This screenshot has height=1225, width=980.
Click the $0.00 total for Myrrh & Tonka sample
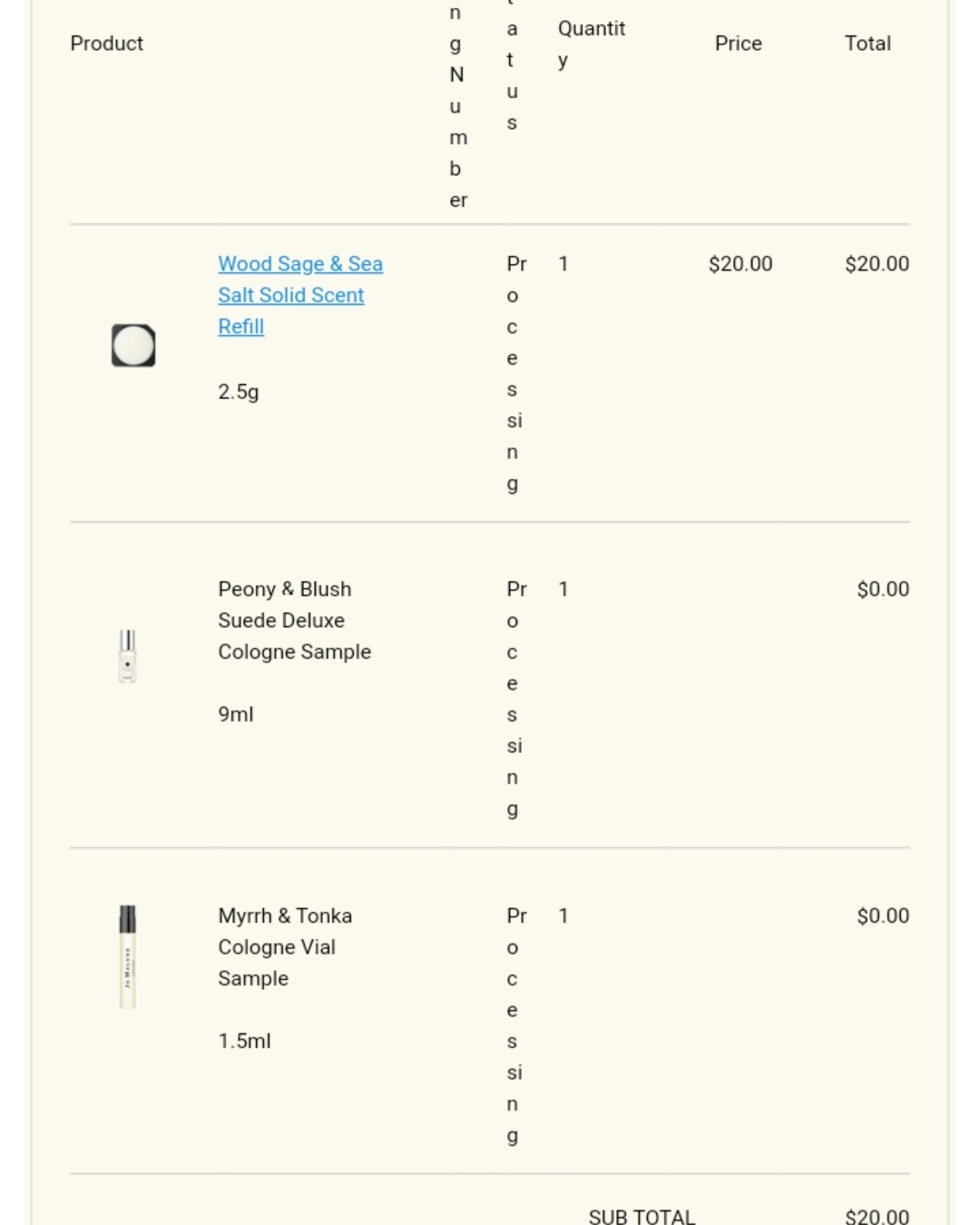click(883, 916)
